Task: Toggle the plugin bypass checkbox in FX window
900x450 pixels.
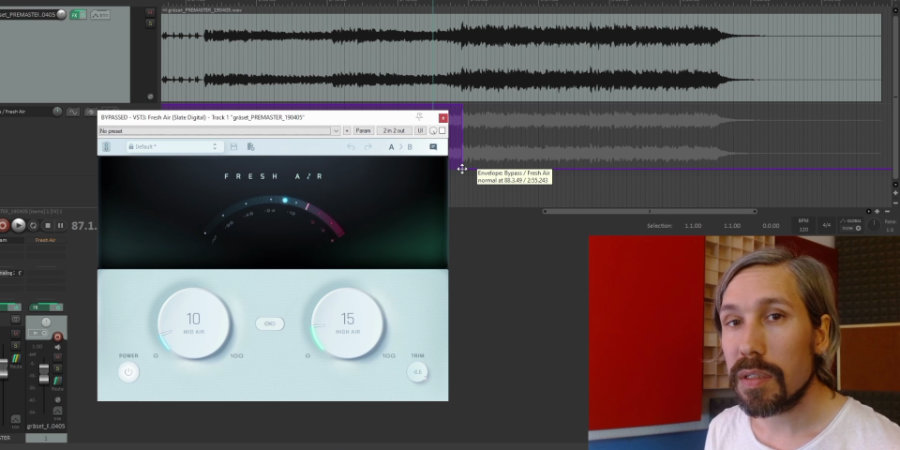Action: [x=442, y=131]
